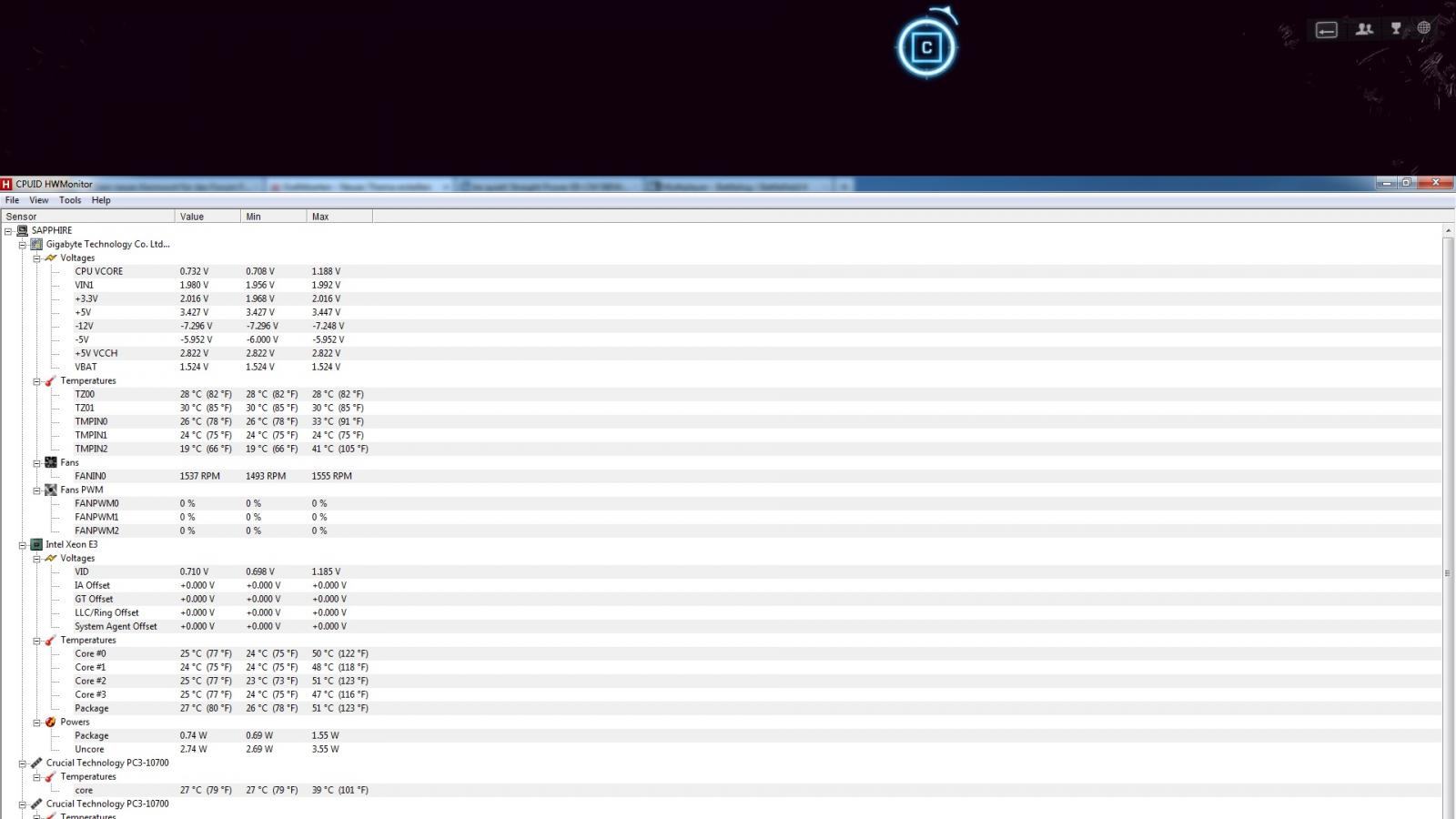This screenshot has width=1456, height=819.
Task: Select the LLC/Ring Offset row
Action: [x=721, y=612]
